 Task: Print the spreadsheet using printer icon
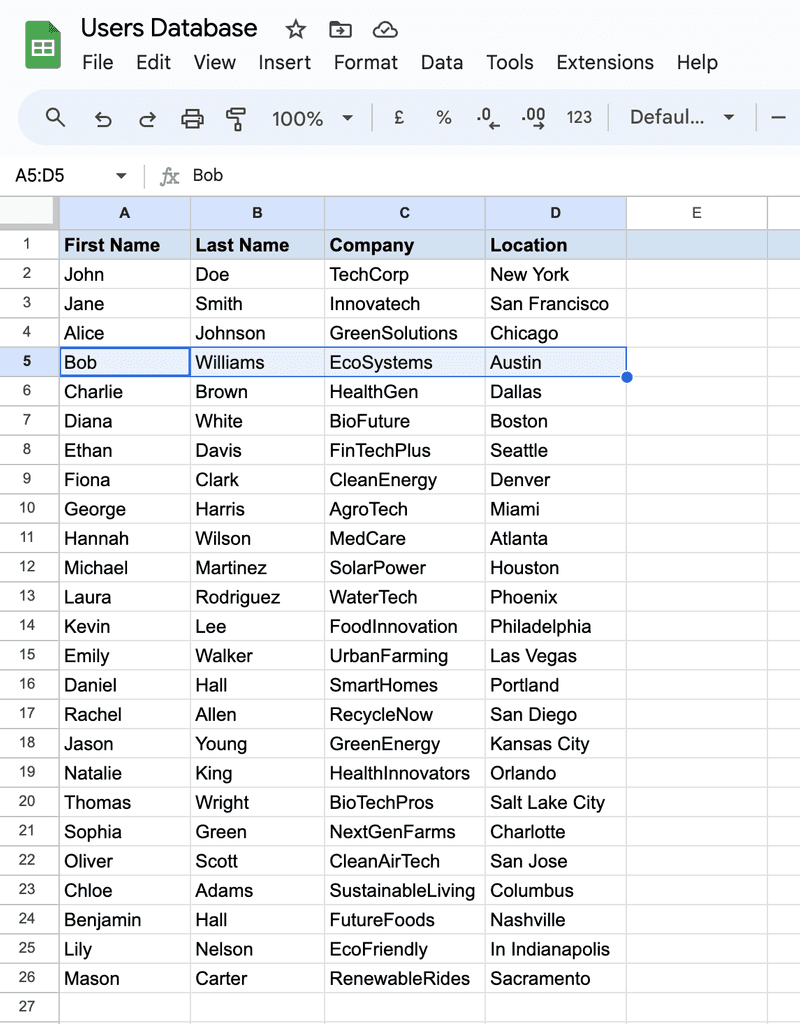(x=192, y=119)
